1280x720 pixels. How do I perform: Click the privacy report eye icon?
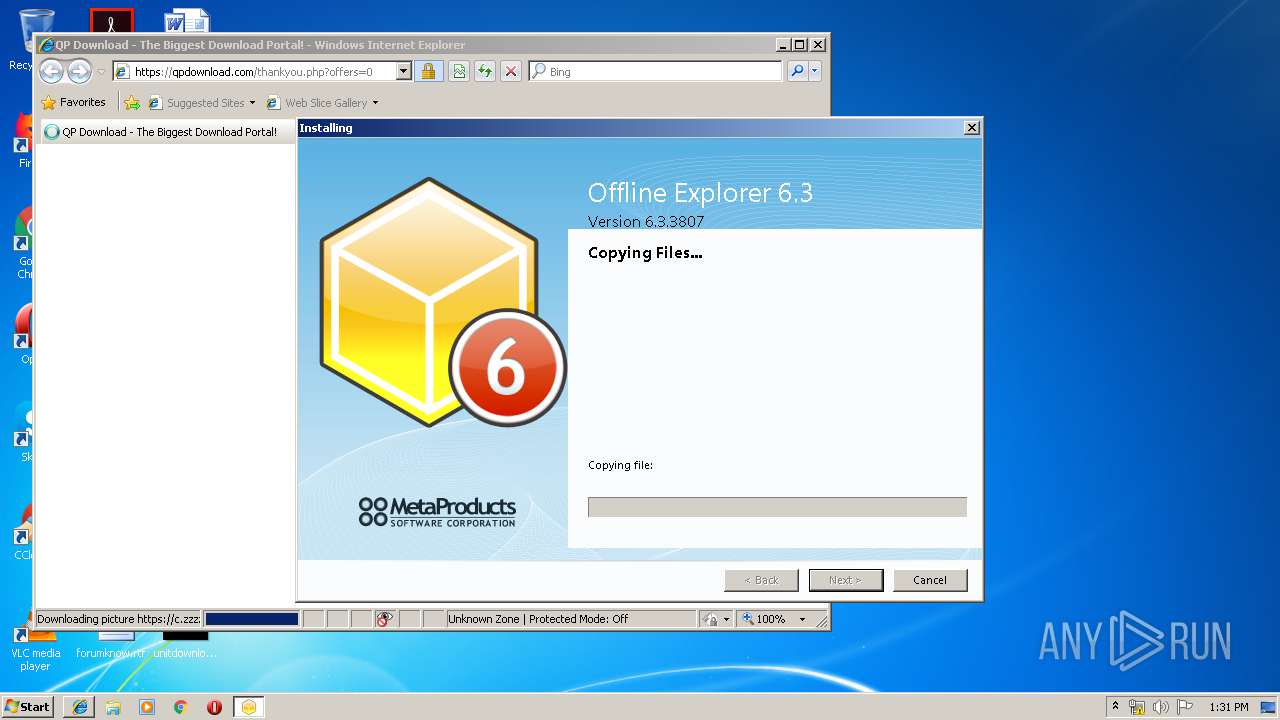pyautogui.click(x=385, y=619)
